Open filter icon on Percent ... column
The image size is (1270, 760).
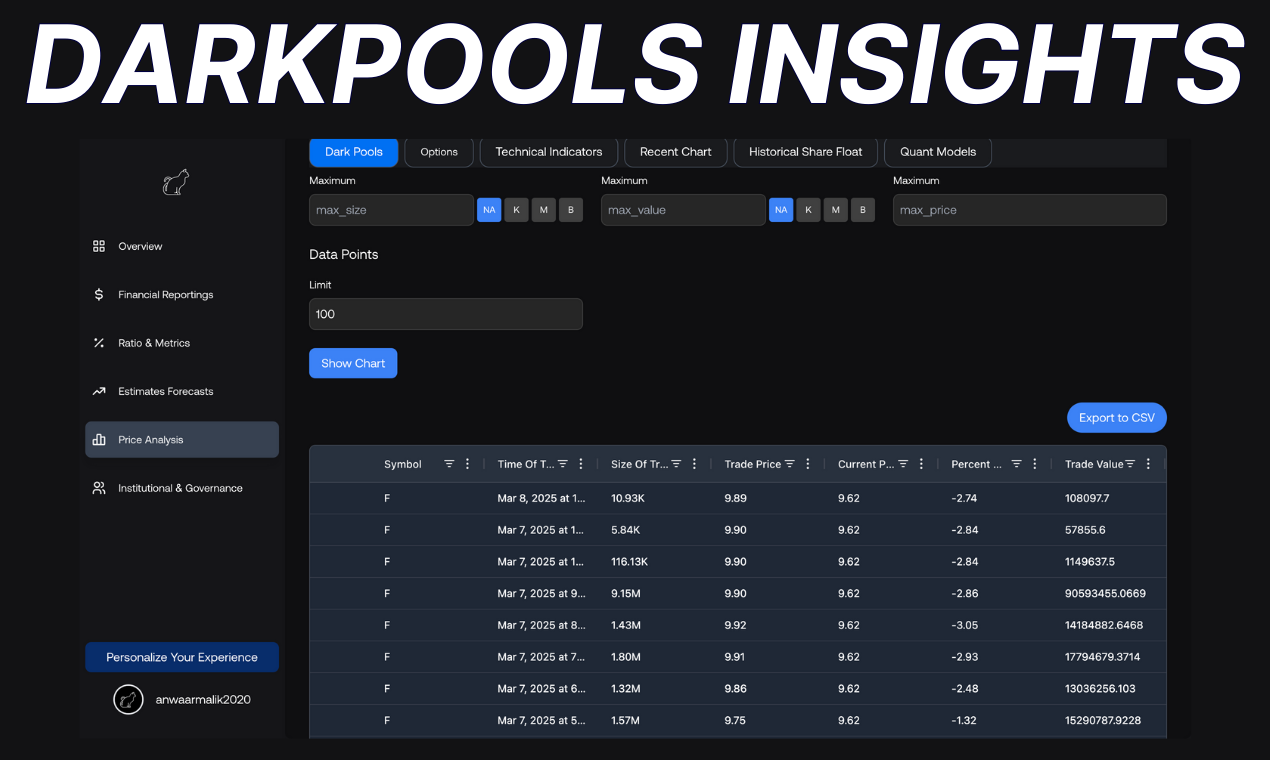click(1017, 464)
